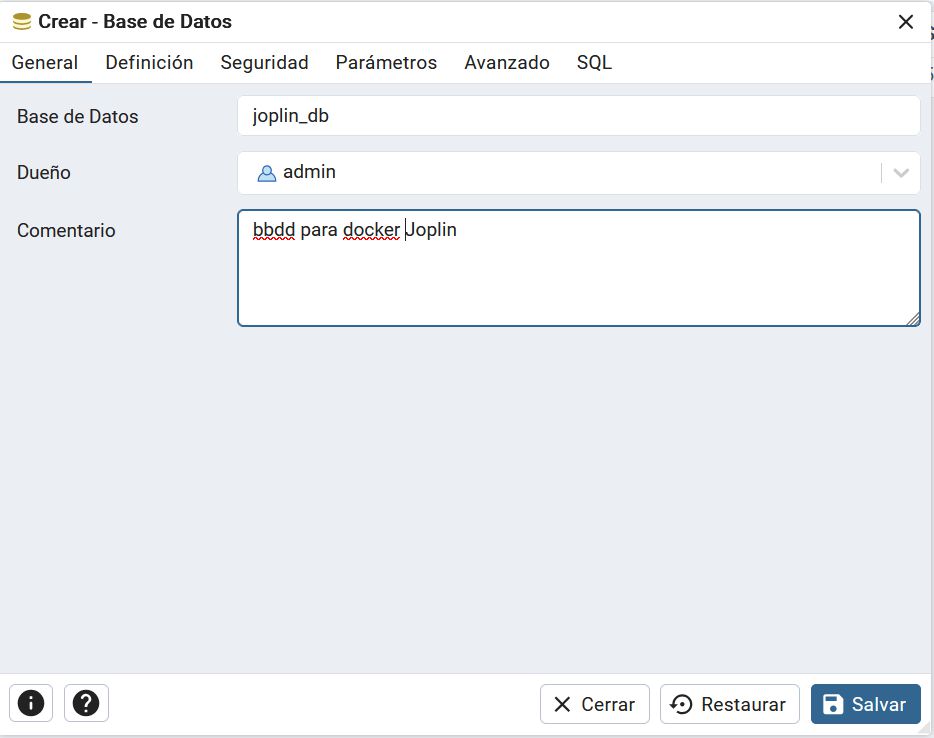Screen dimensions: 934x738
Task: Click the user icon beside admin
Action: pos(266,173)
